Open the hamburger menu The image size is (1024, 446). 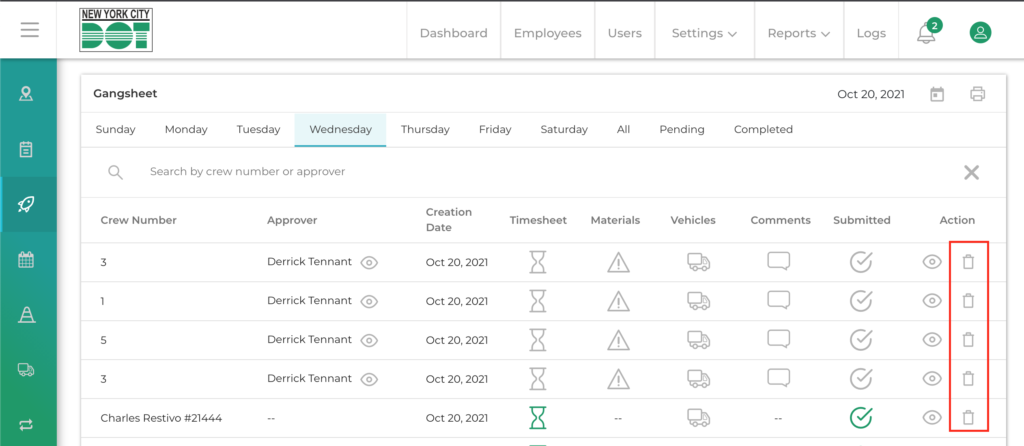30,30
